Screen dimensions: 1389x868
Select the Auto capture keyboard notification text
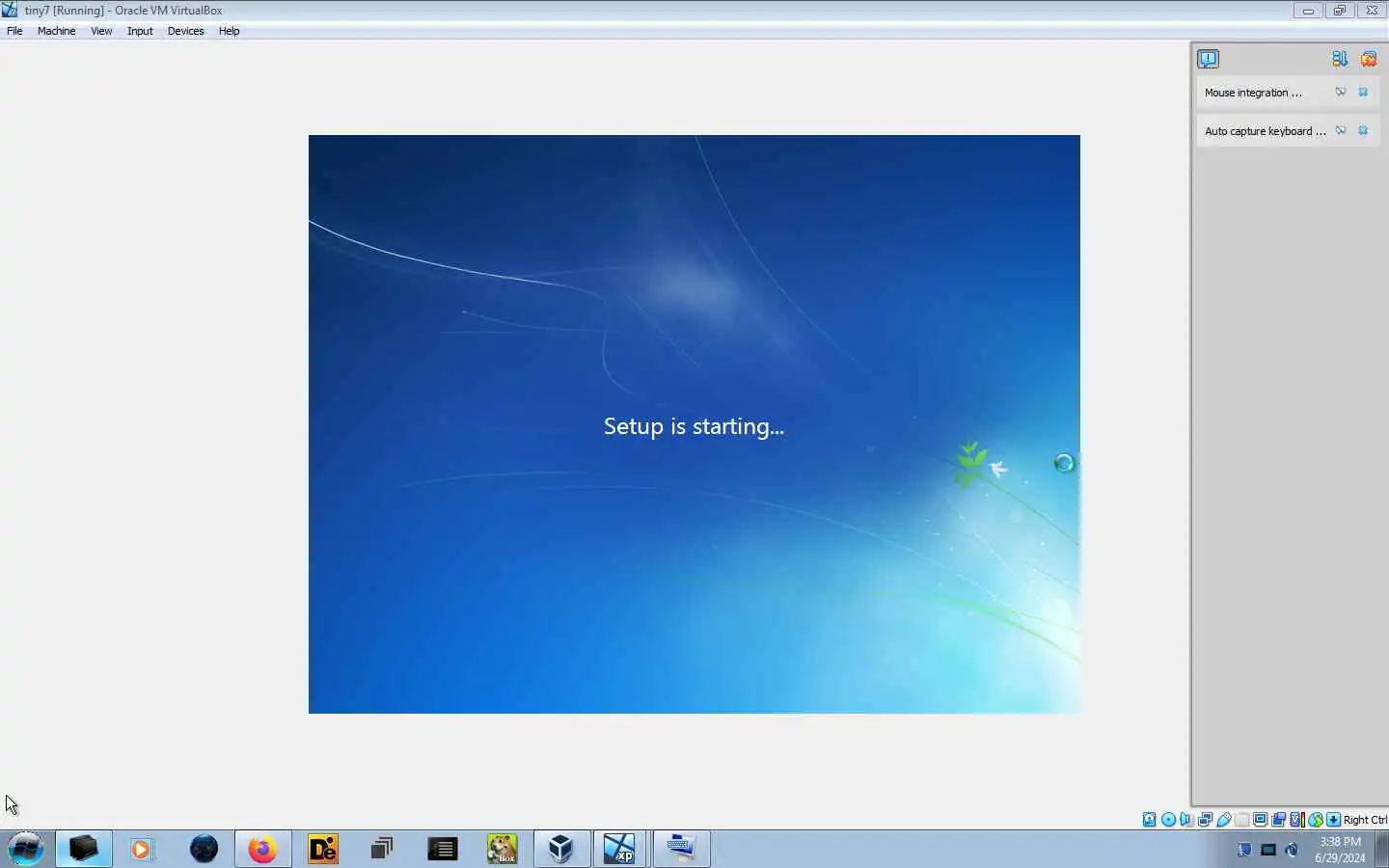click(1266, 131)
